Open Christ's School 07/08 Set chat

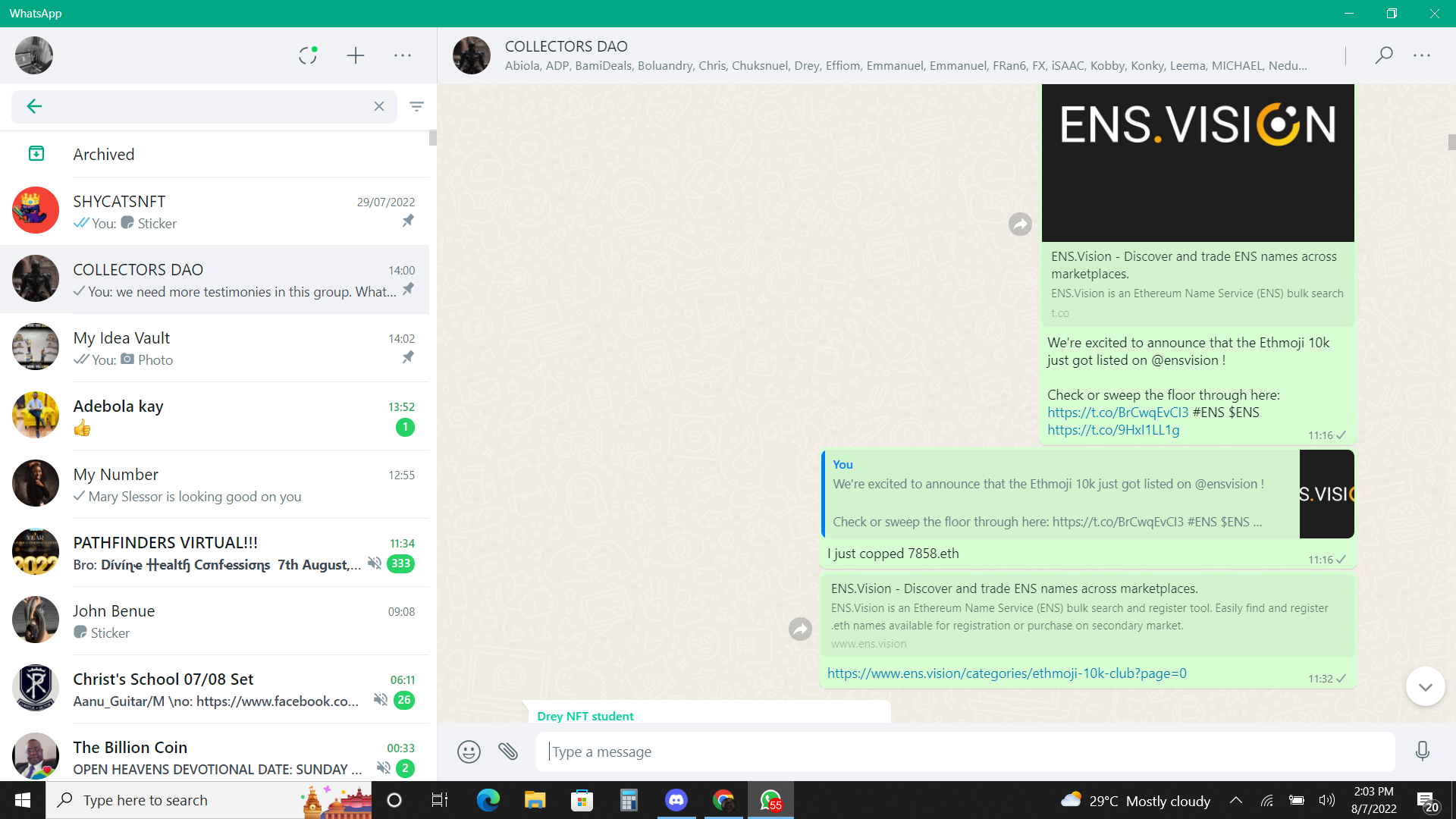point(215,689)
